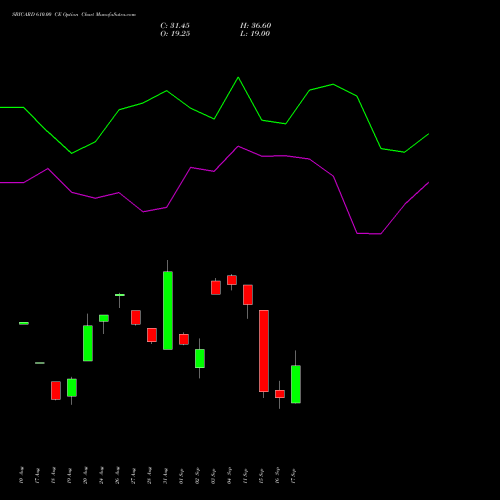
Task: Click the SBICARD CE Options chart title
Action: point(74,15)
